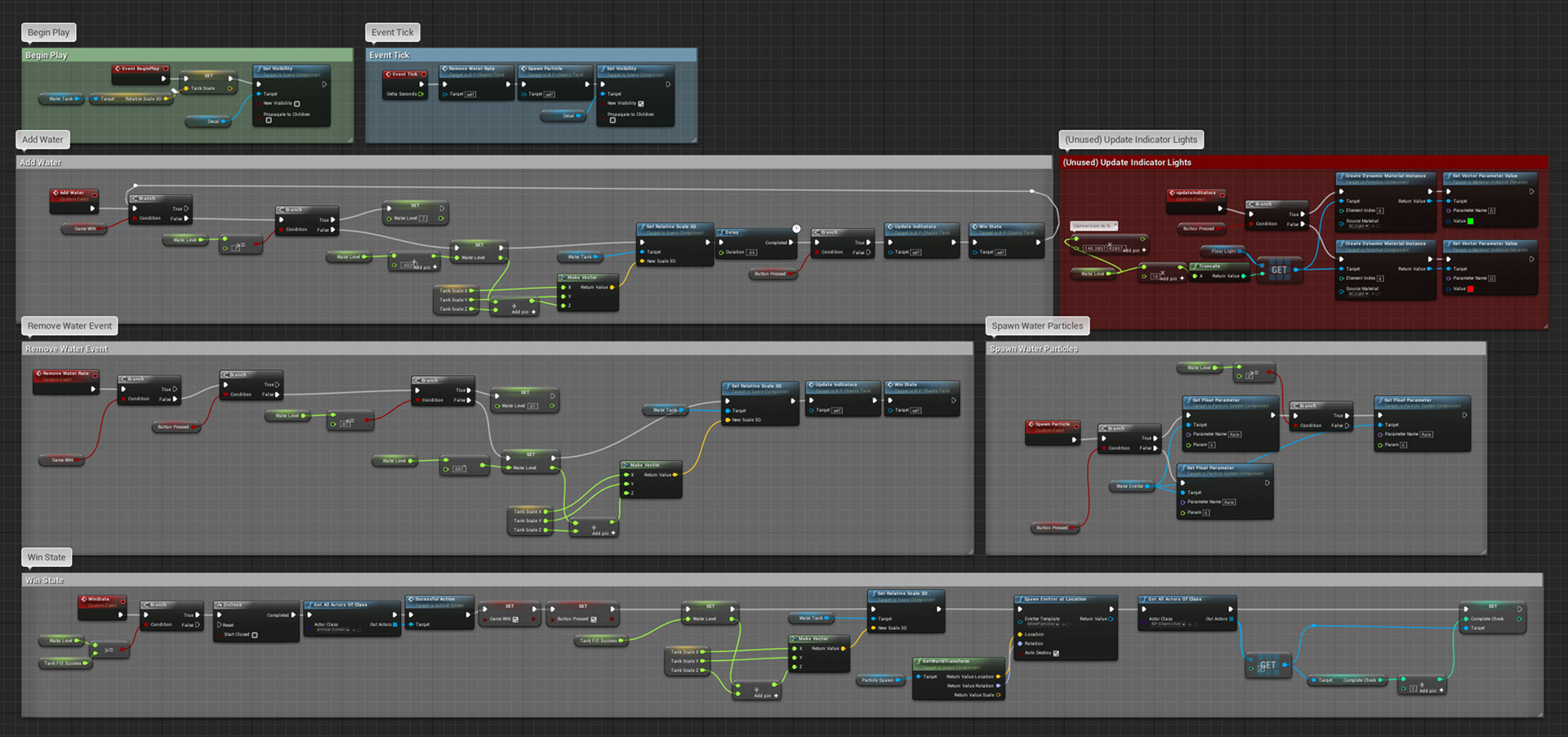Click the clock icon on the Delay node
1568x737 pixels.
point(796,229)
